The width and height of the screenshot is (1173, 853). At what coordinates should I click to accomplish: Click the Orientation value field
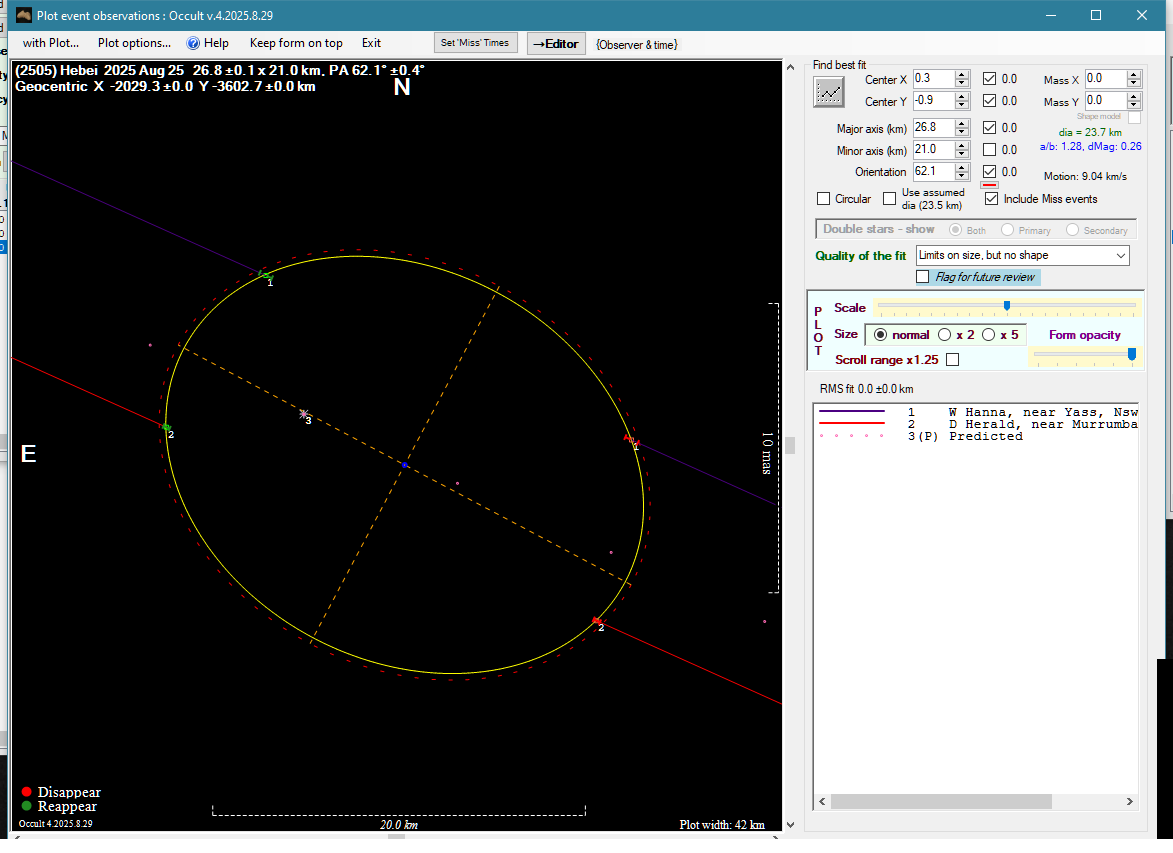[932, 171]
